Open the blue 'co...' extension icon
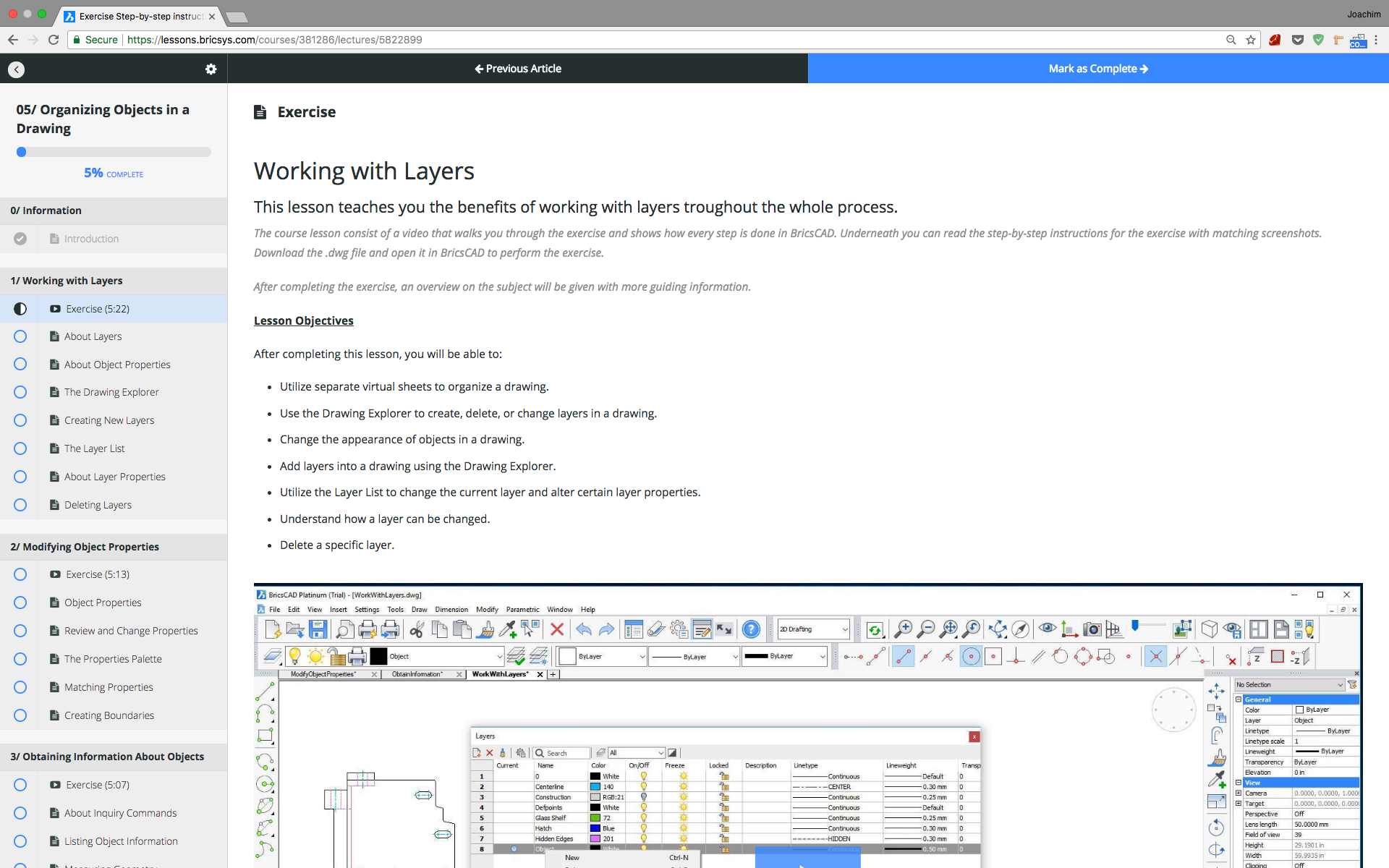 (1358, 41)
